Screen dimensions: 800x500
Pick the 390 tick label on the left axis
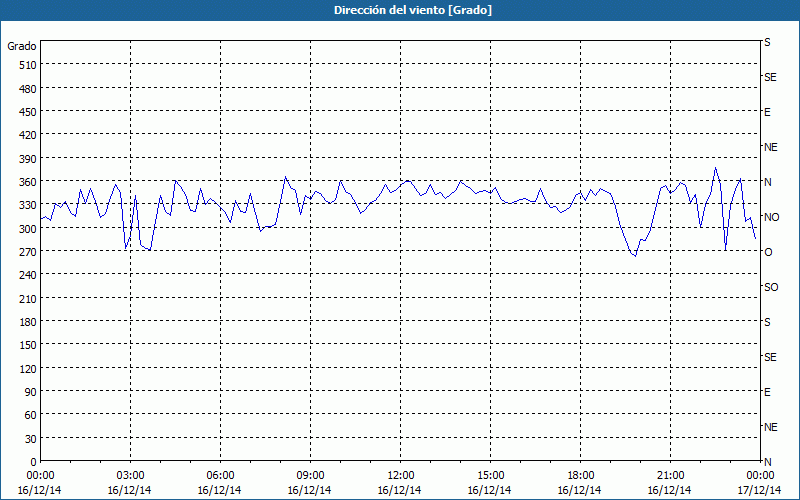(28, 159)
